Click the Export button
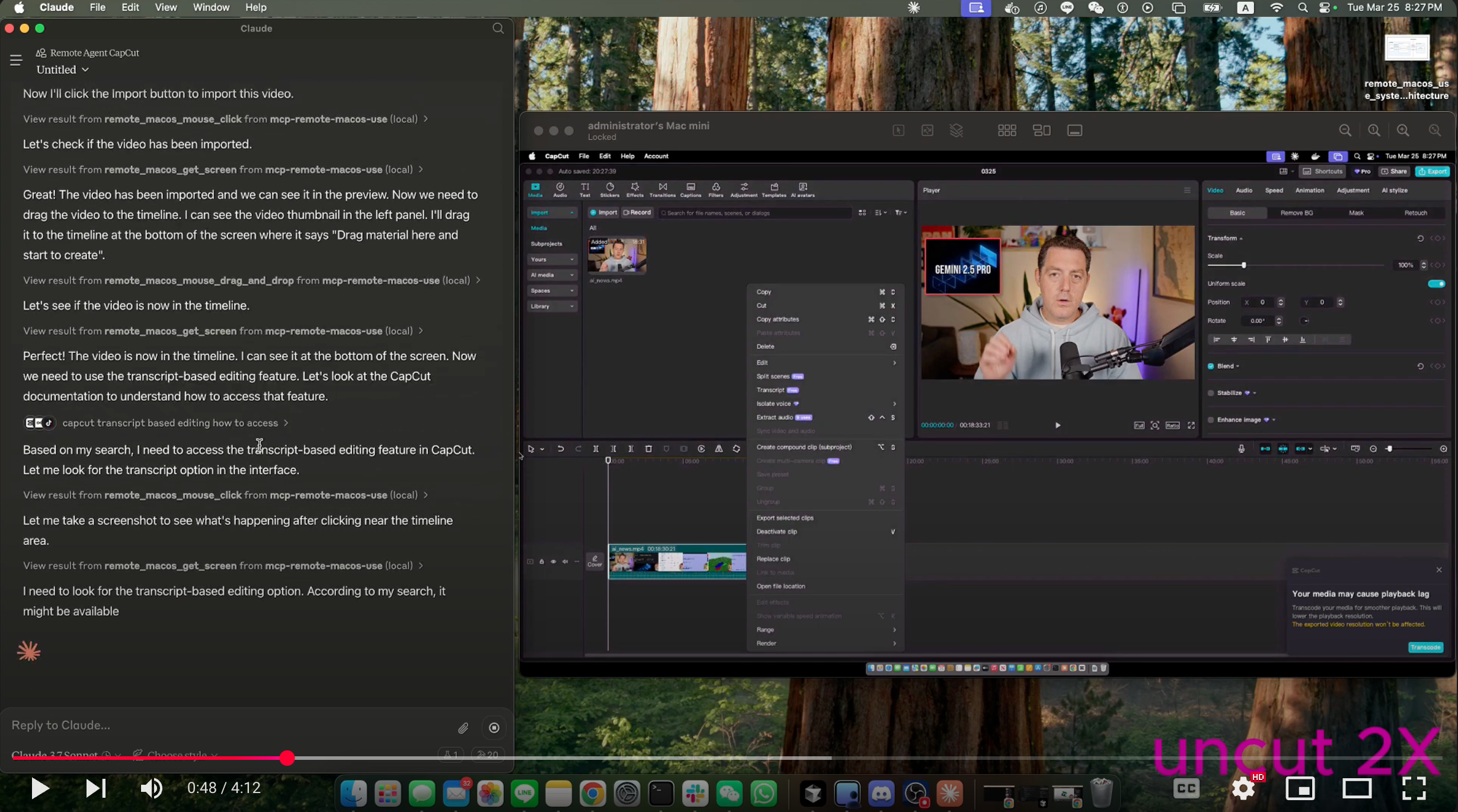Viewport: 1458px width, 812px height. tap(1433, 171)
